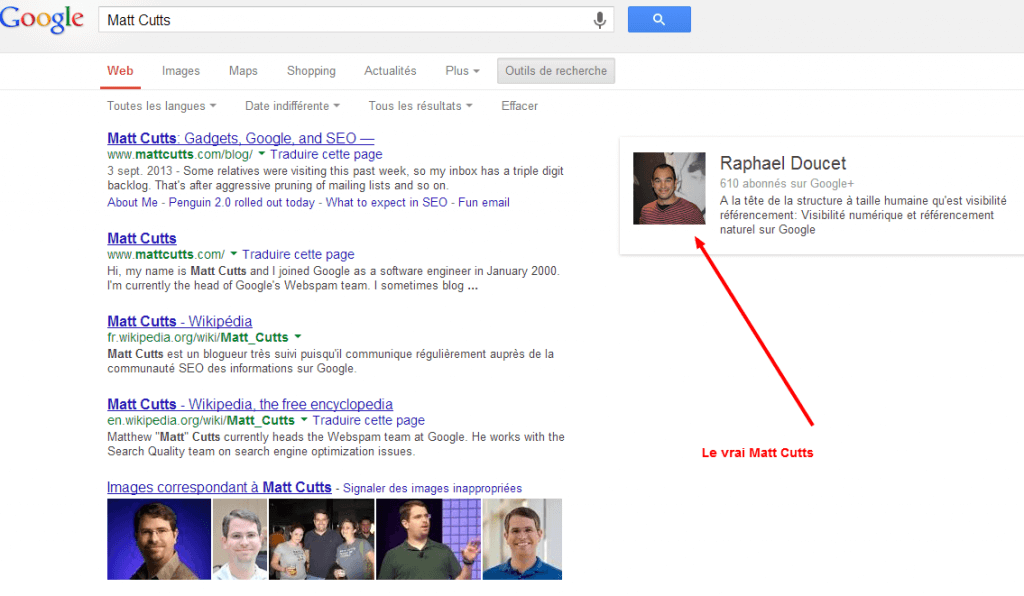The height and width of the screenshot is (596, 1024).
Task: Click Effacer to clear filters
Action: (x=519, y=106)
